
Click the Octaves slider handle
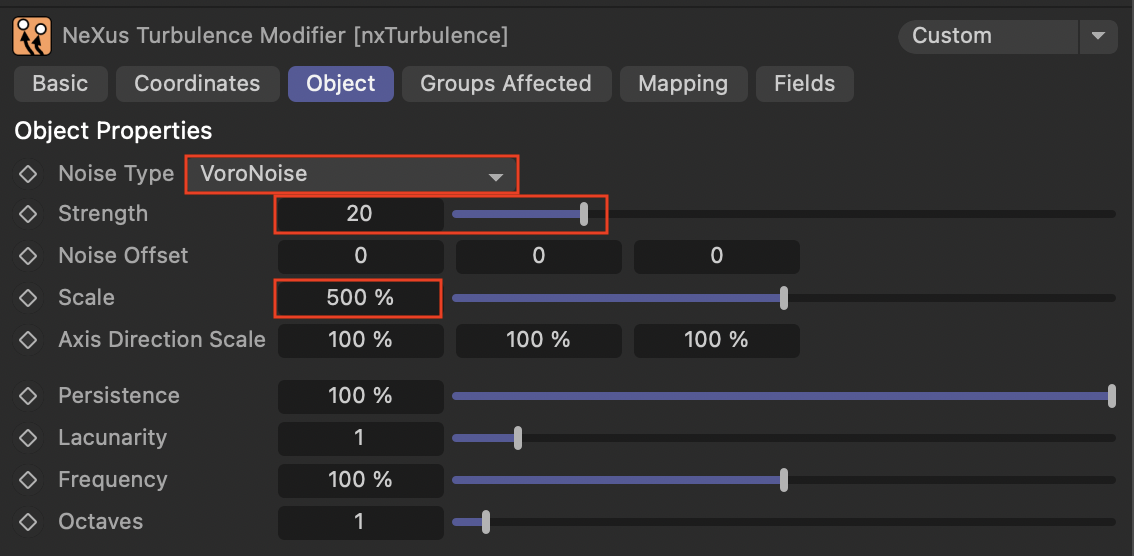486,522
